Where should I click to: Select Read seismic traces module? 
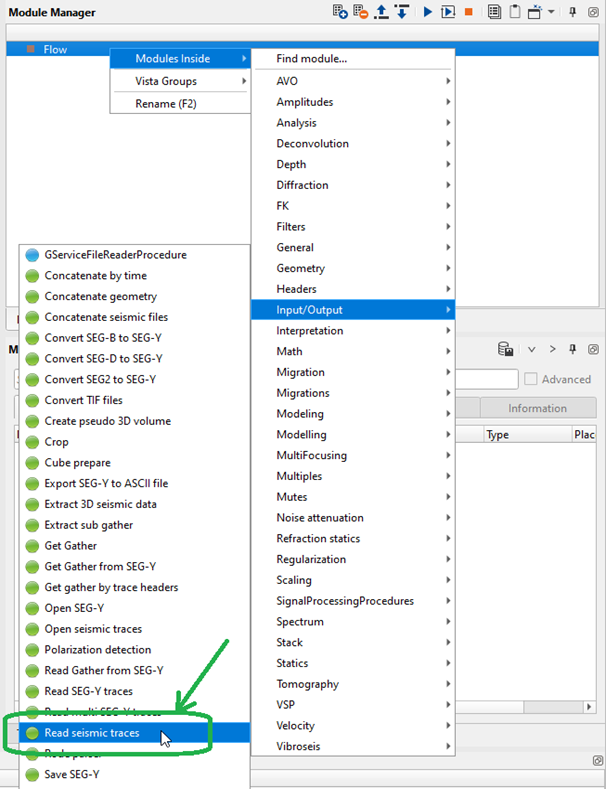(134, 733)
